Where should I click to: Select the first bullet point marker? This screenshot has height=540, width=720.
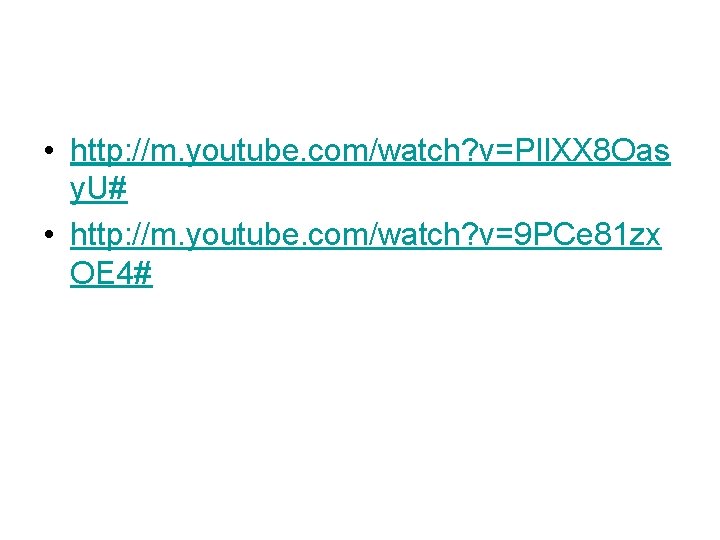point(49,150)
